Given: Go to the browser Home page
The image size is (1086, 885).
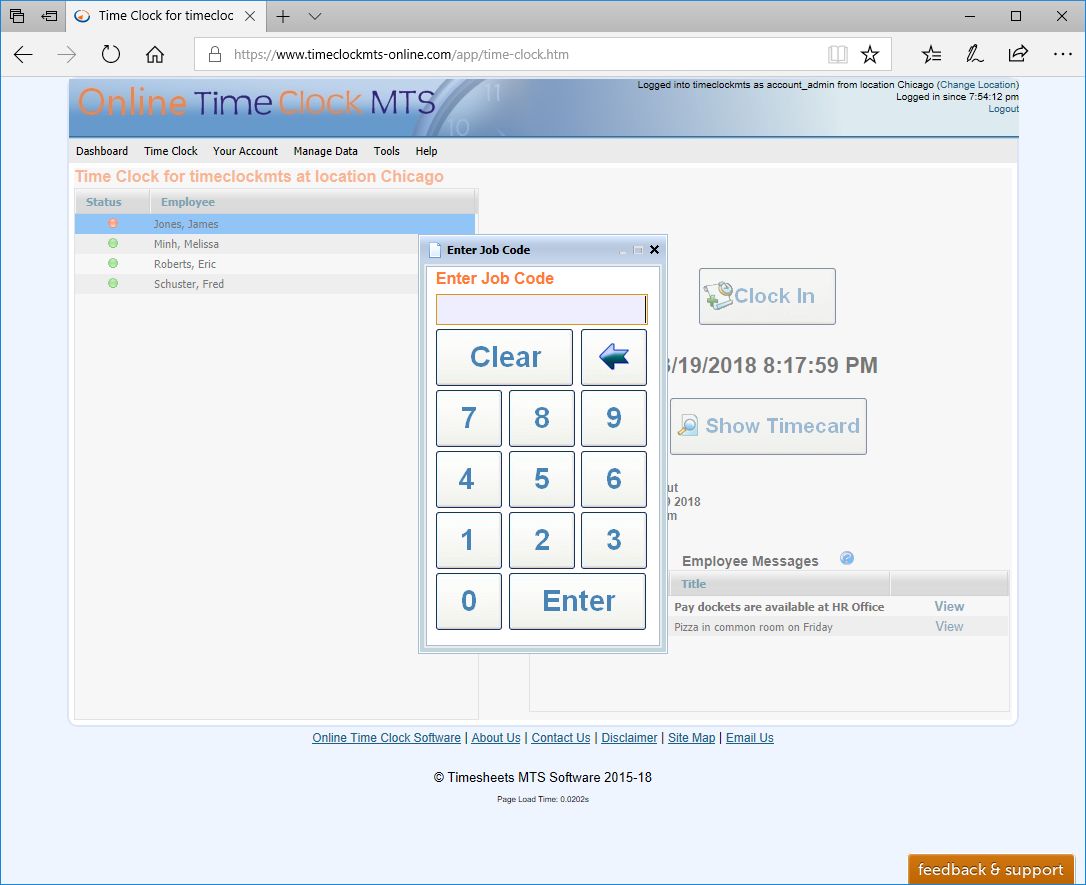Looking at the screenshot, I should click(x=154, y=54).
